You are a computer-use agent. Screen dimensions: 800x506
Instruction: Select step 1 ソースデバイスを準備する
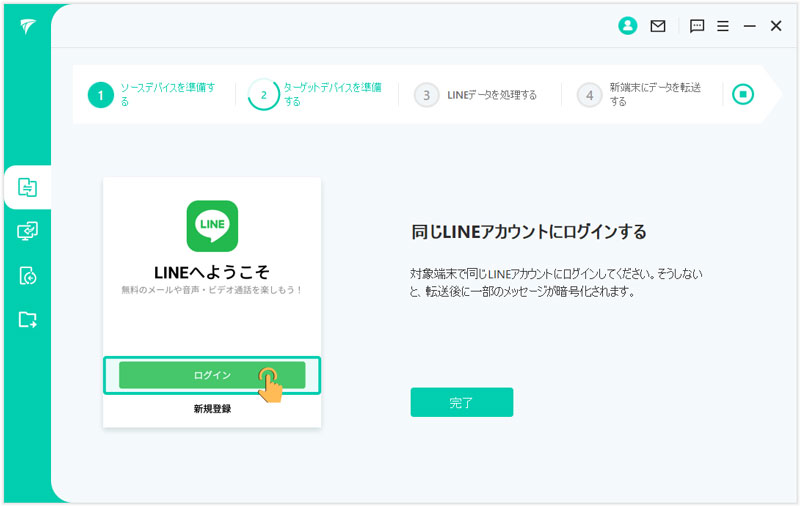tap(152, 94)
